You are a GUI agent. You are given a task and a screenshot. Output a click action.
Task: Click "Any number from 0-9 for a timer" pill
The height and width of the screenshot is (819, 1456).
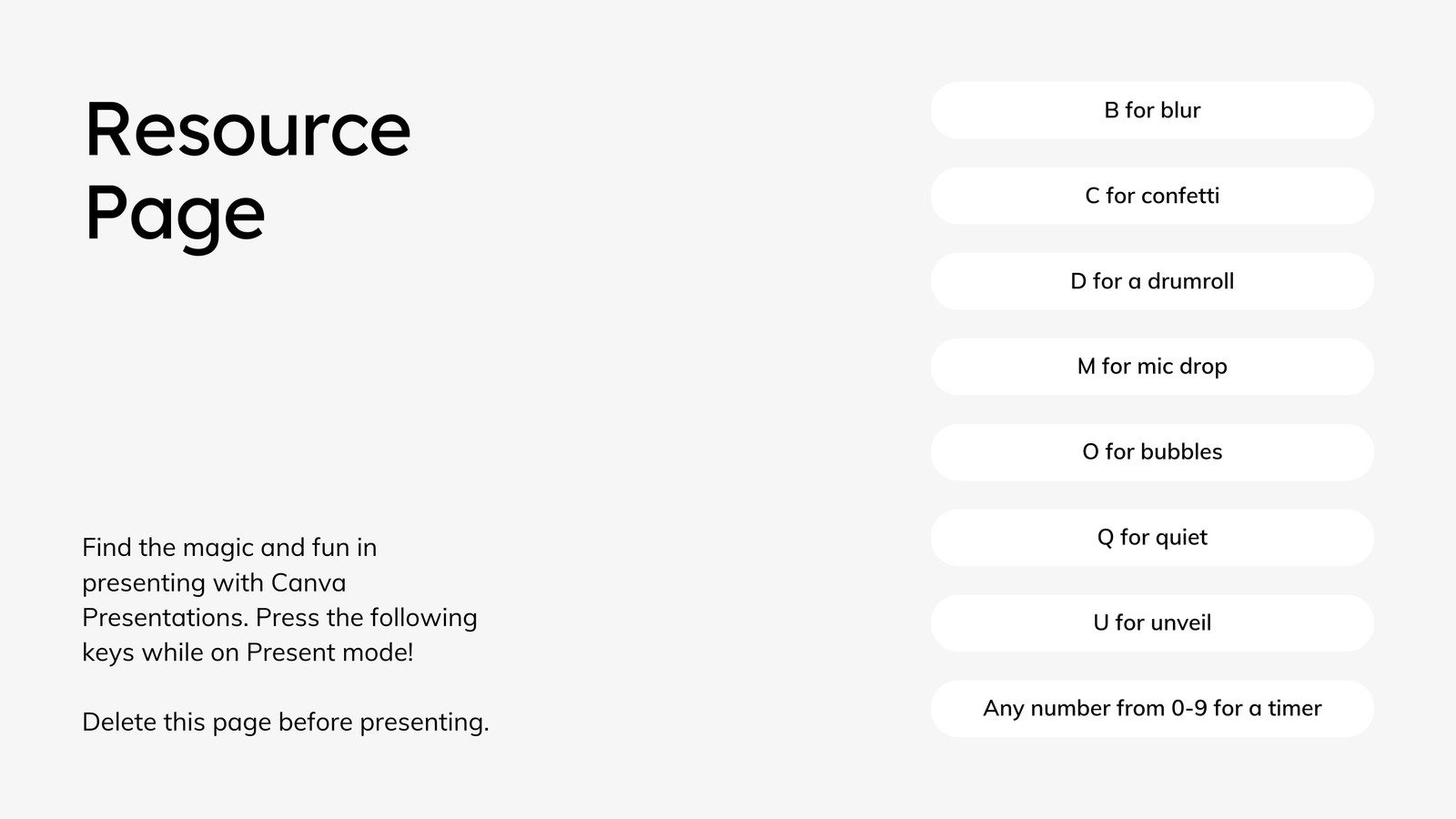[x=1152, y=709]
